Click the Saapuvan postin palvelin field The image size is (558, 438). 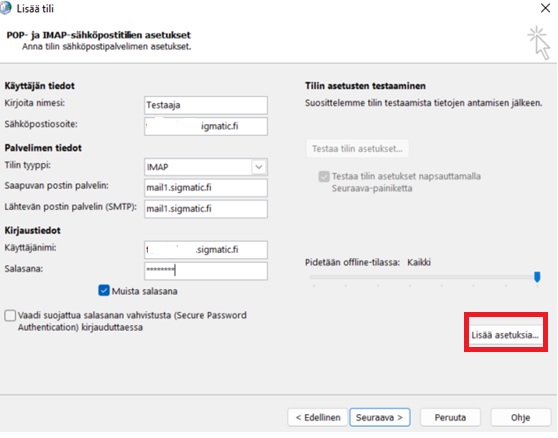point(206,188)
